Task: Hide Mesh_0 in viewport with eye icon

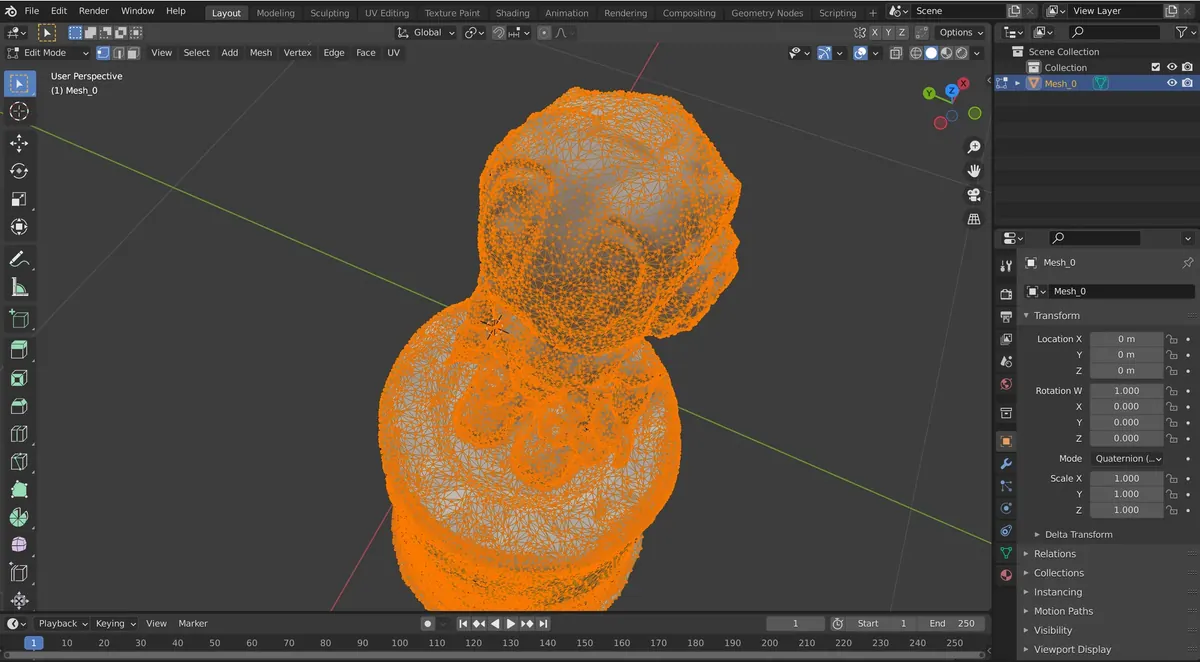Action: [x=1172, y=83]
